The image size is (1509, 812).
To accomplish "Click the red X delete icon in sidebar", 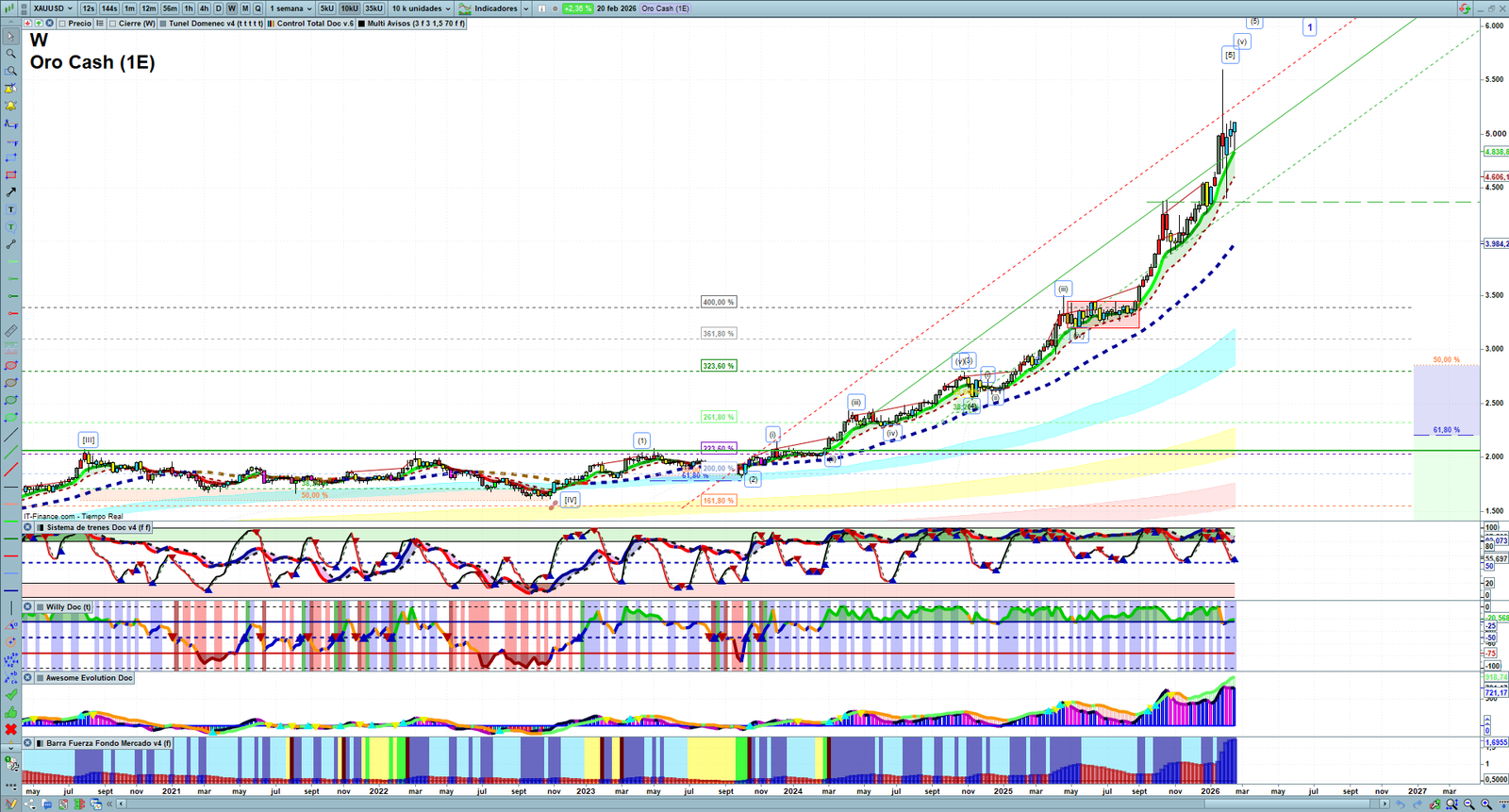I will (x=10, y=730).
